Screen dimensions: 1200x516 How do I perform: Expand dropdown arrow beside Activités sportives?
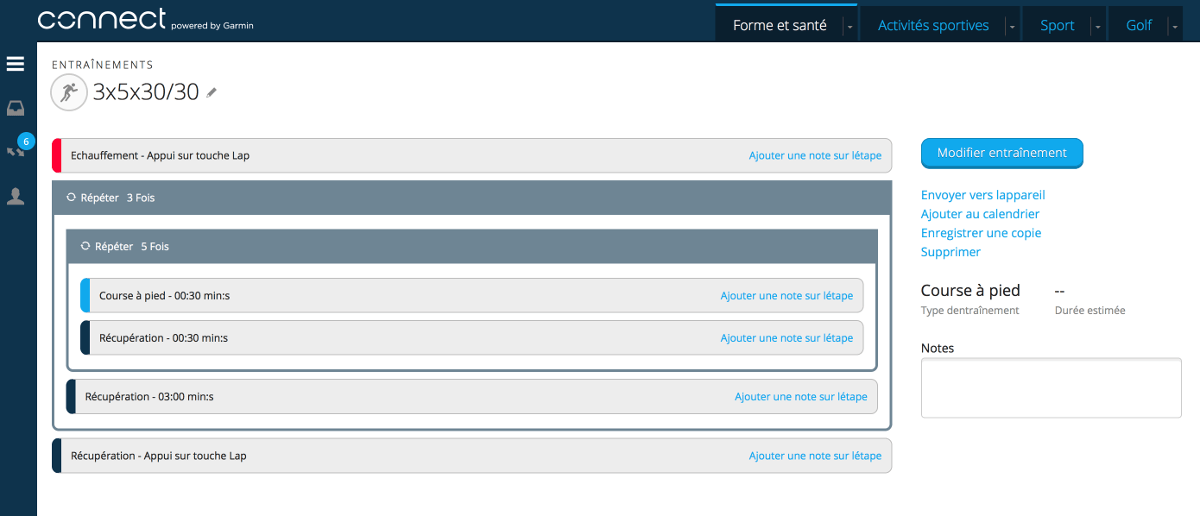pyautogui.click(x=1012, y=27)
